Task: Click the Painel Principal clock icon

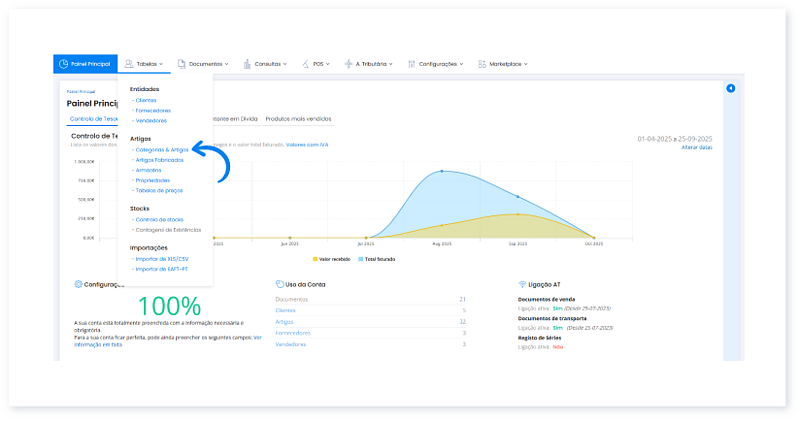Action: (65, 64)
